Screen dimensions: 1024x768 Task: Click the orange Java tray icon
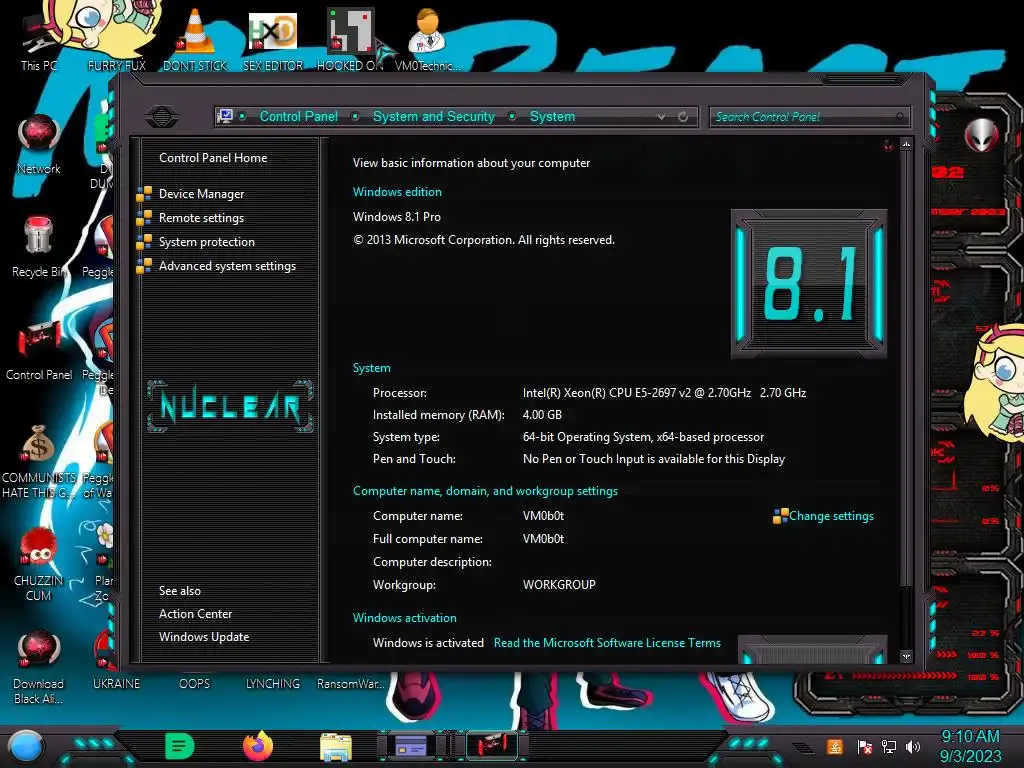pyautogui.click(x=835, y=746)
